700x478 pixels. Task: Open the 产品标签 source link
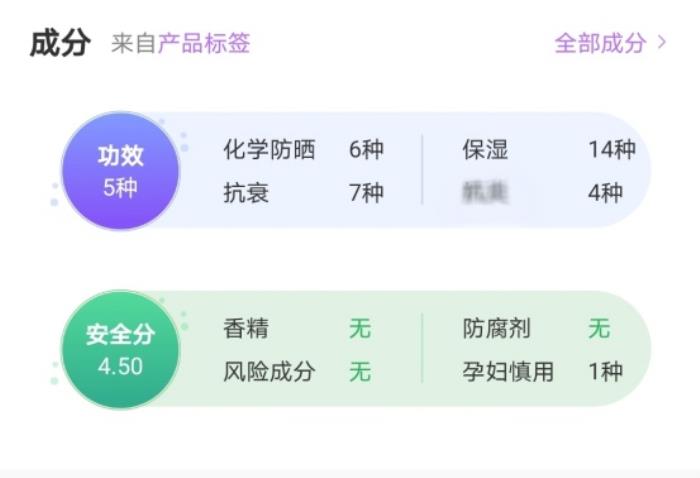click(x=204, y=43)
